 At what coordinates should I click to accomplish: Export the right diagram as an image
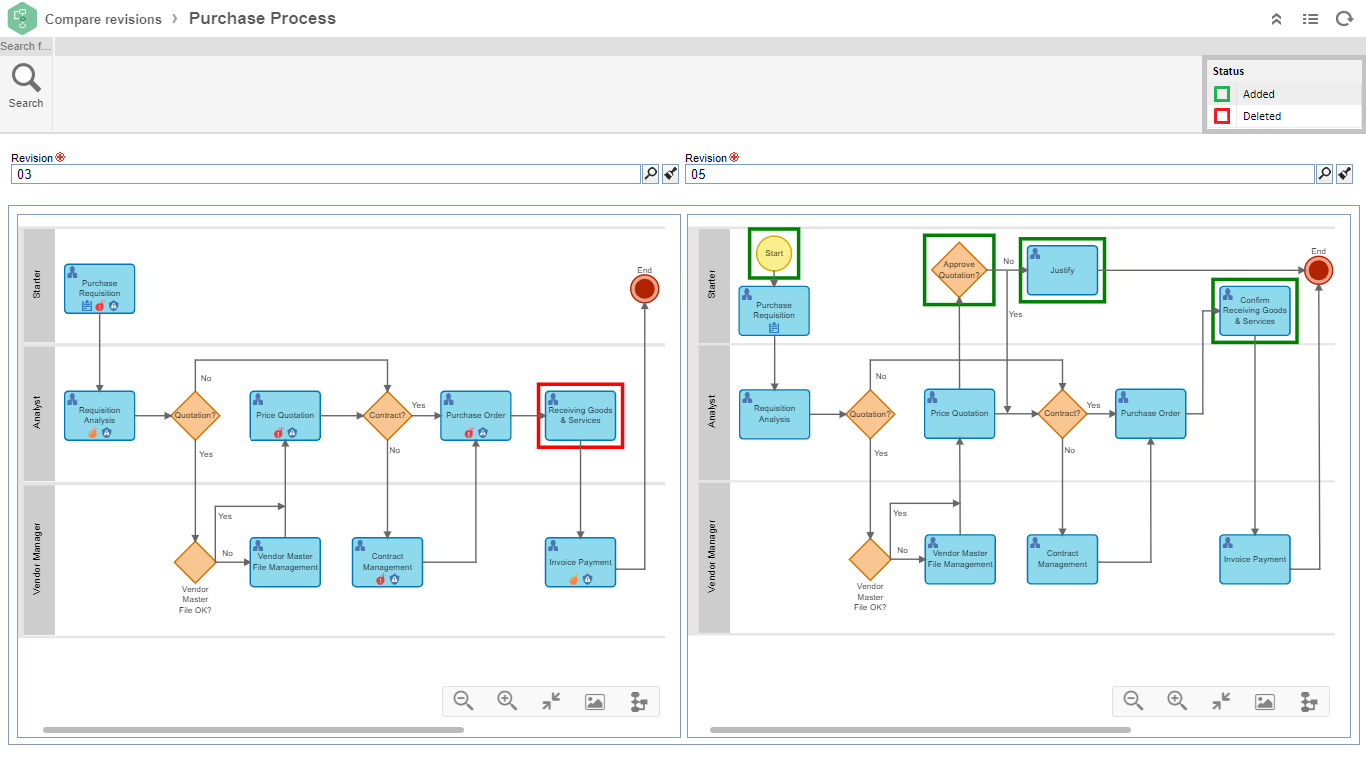coord(1265,701)
